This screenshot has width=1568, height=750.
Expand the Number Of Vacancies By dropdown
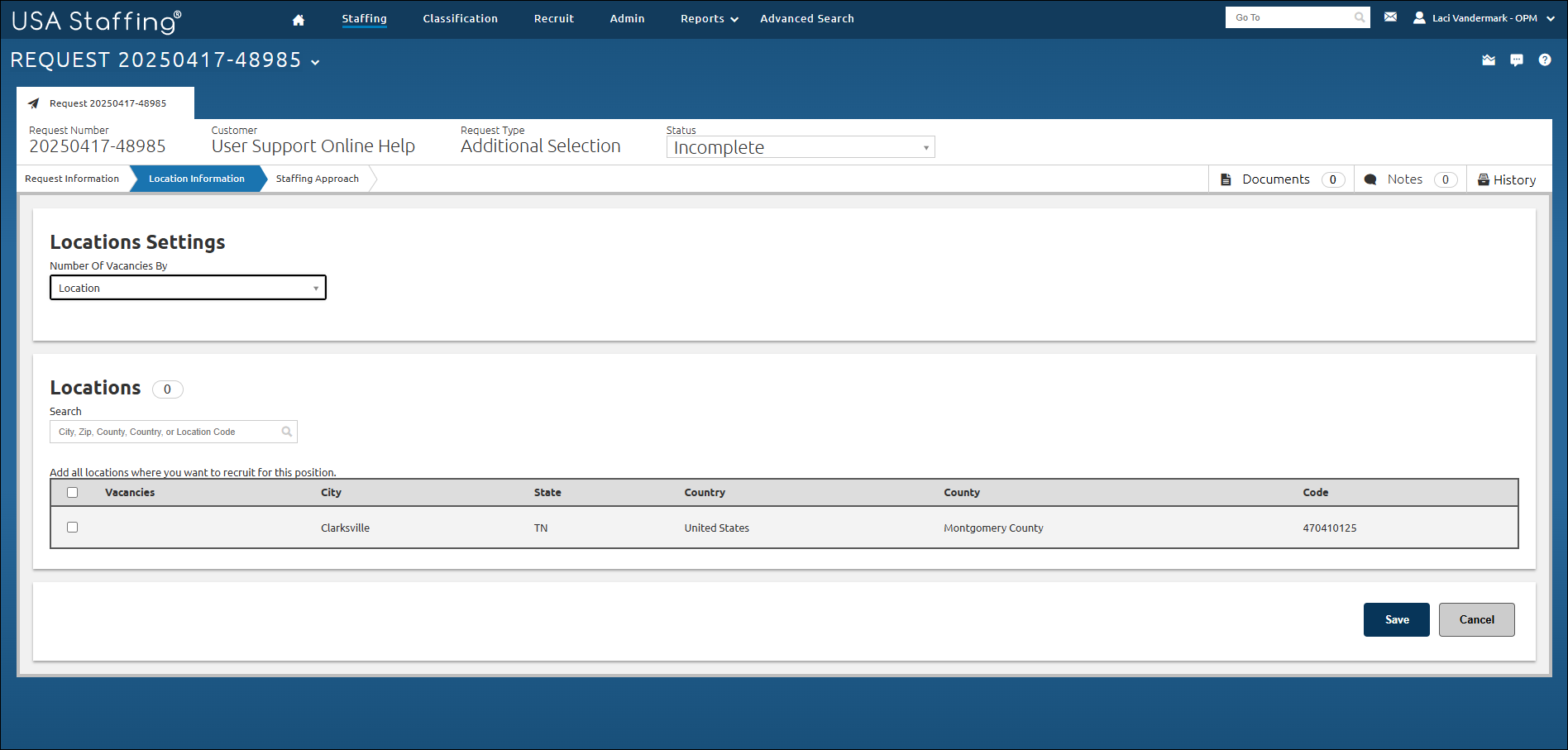pyautogui.click(x=188, y=288)
